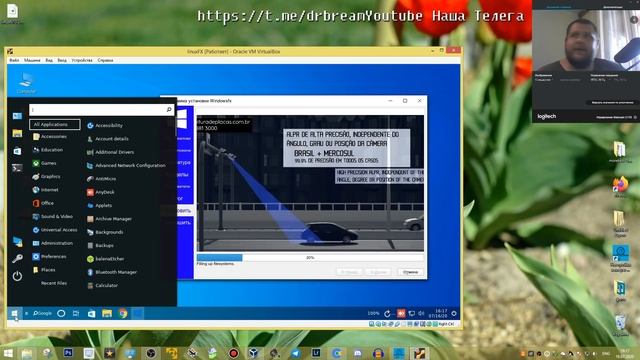Select the Universal Access category
The height and width of the screenshot is (360, 640).
55,230
